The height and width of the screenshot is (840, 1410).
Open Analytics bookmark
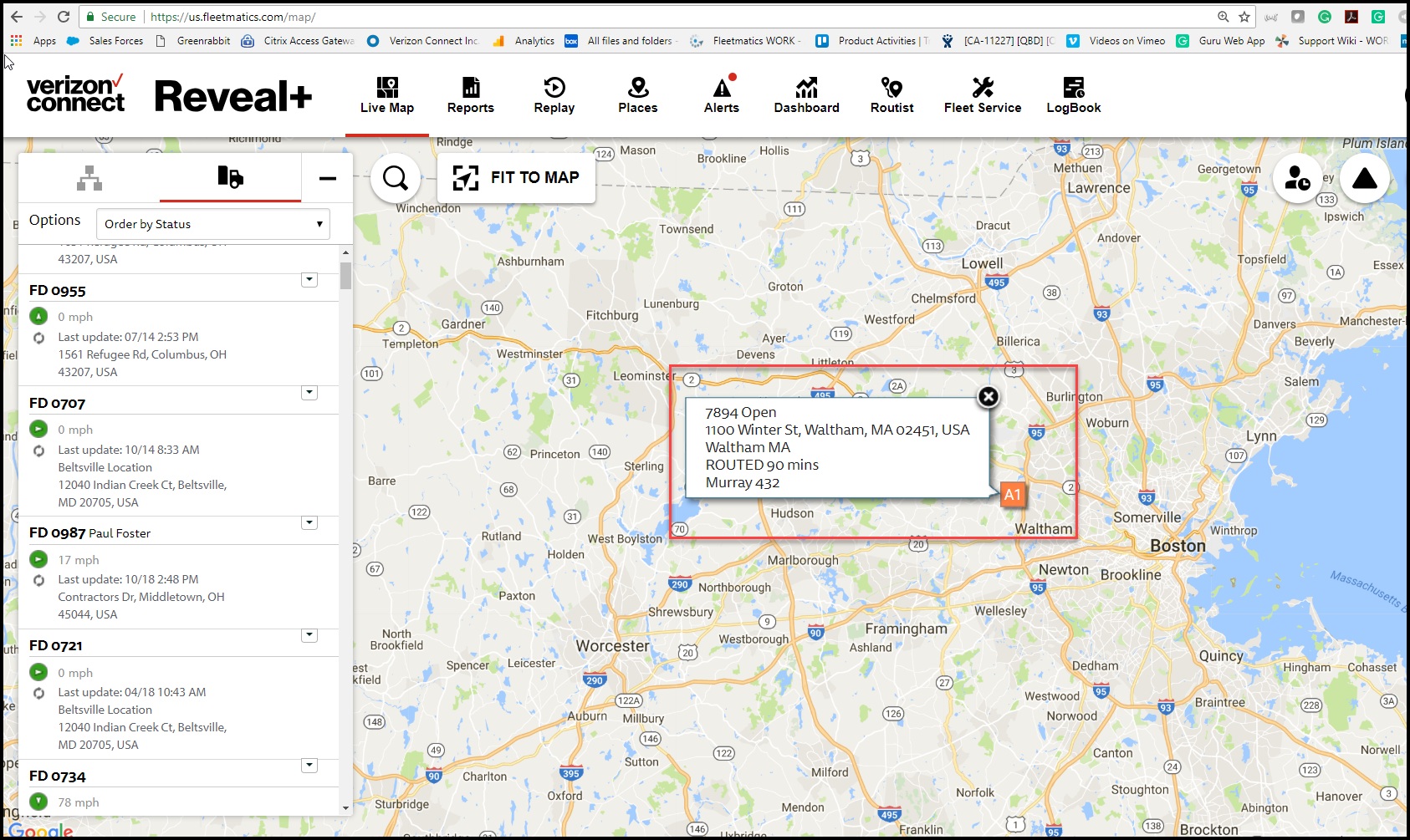[x=524, y=40]
